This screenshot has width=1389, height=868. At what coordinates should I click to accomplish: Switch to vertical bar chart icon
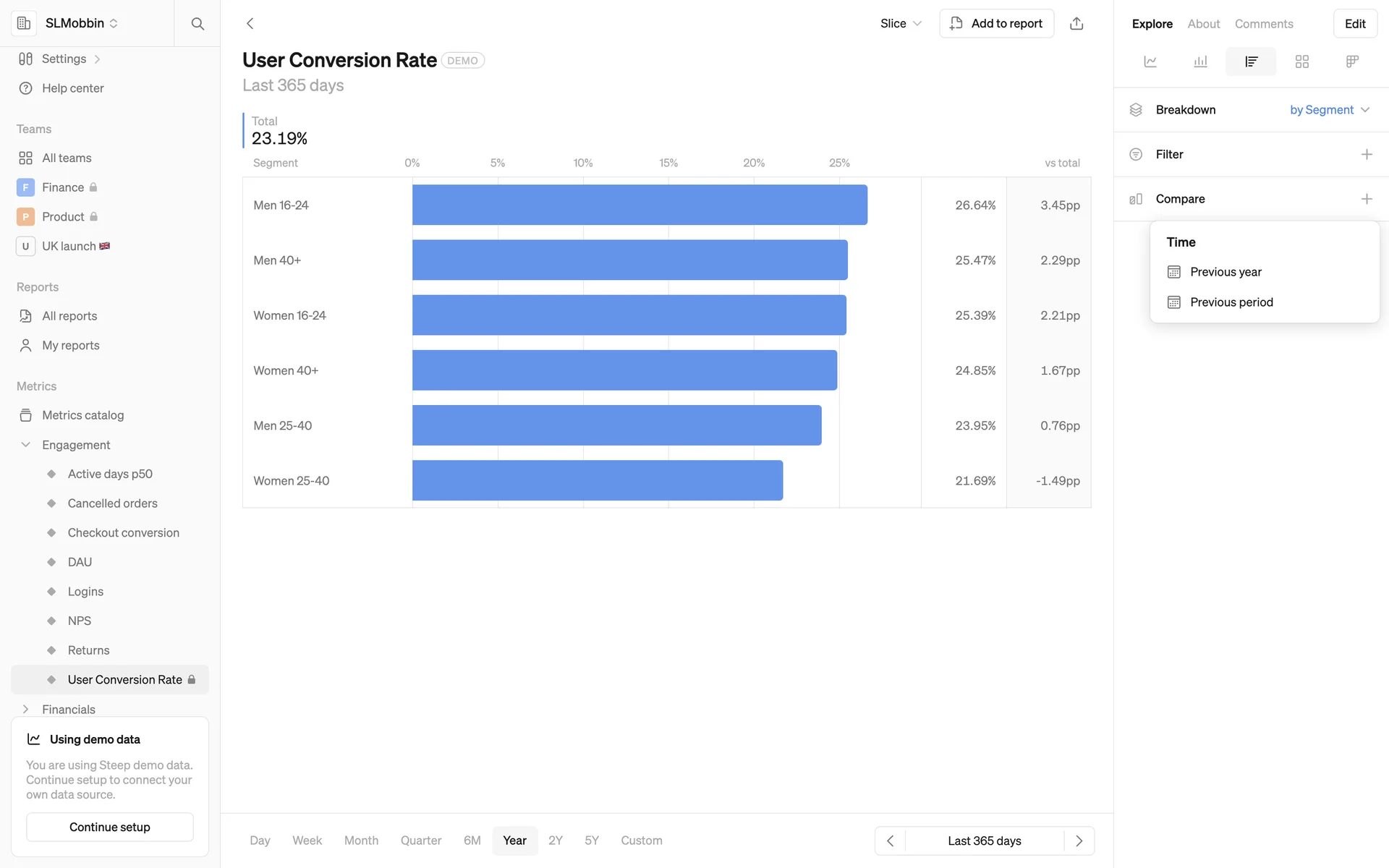pos(1200,61)
